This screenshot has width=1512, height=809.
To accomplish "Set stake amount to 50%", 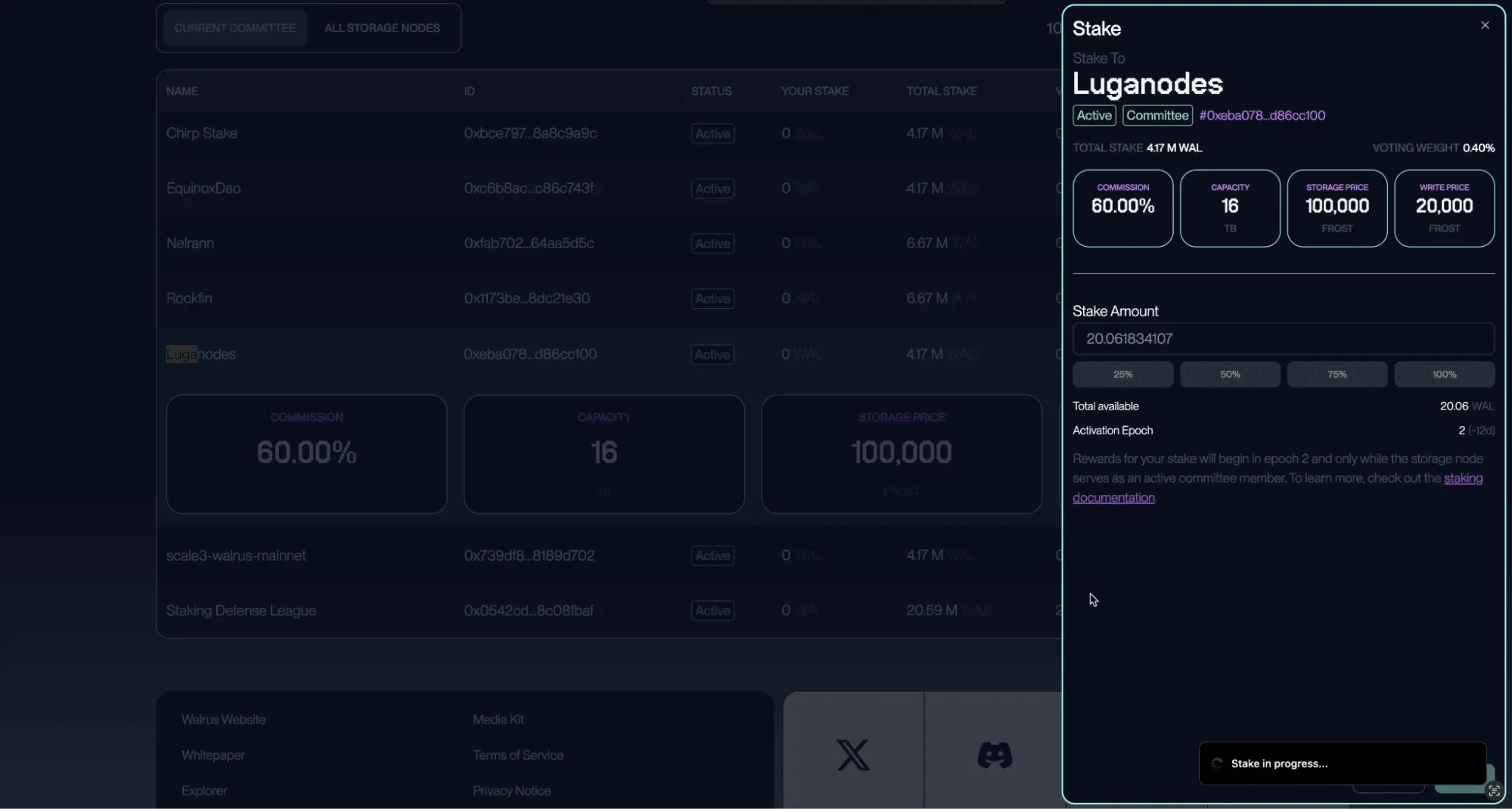I will click(1230, 375).
